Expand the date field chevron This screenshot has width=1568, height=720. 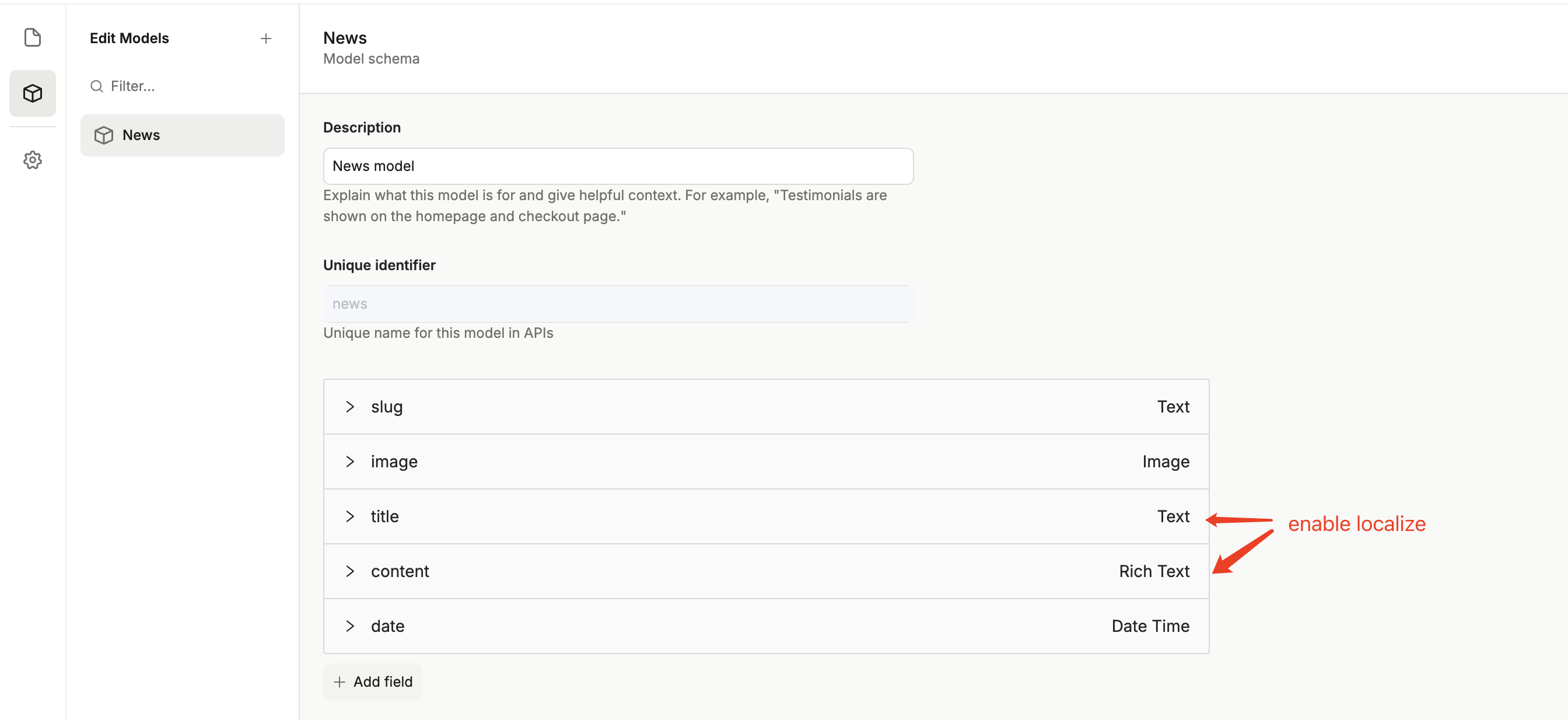(350, 625)
